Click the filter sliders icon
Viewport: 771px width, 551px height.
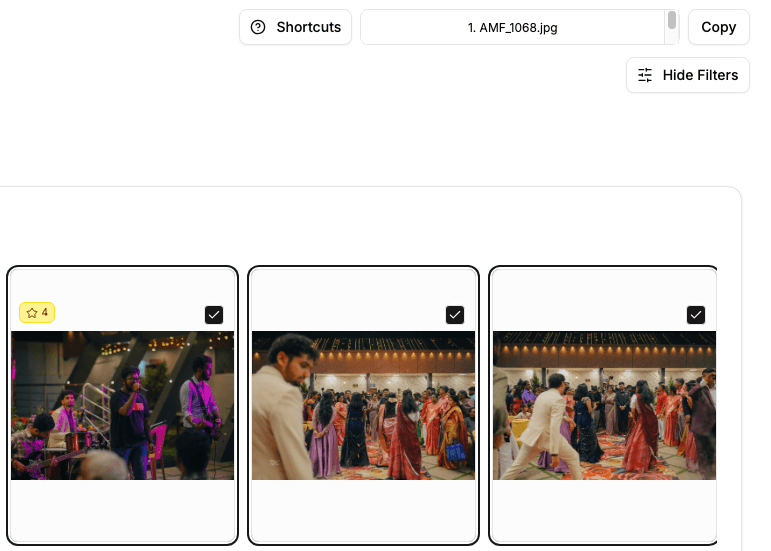645,75
